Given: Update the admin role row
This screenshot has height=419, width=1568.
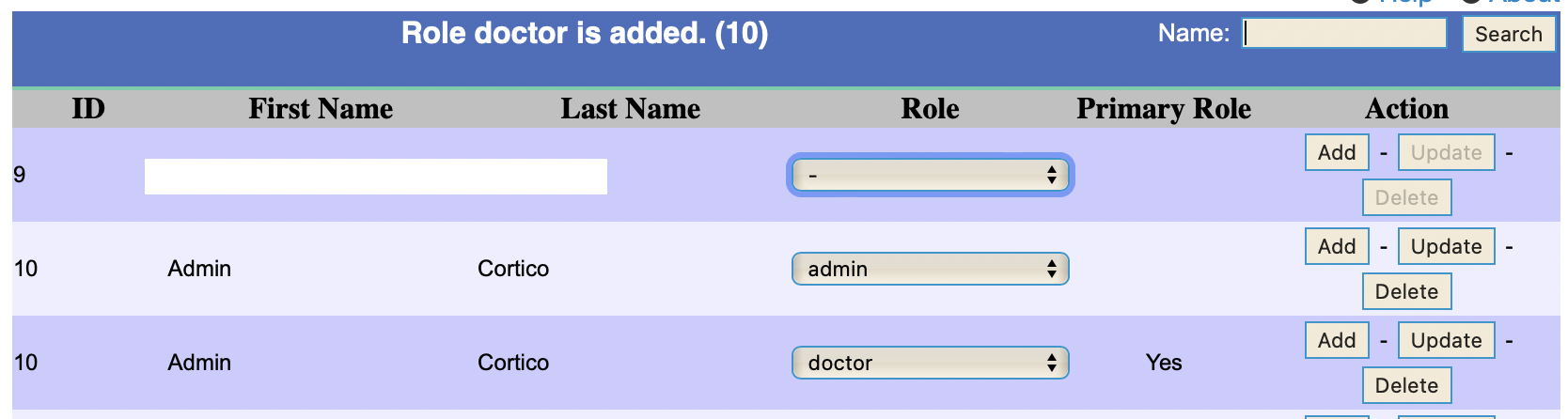Looking at the screenshot, I should coord(1446,246).
